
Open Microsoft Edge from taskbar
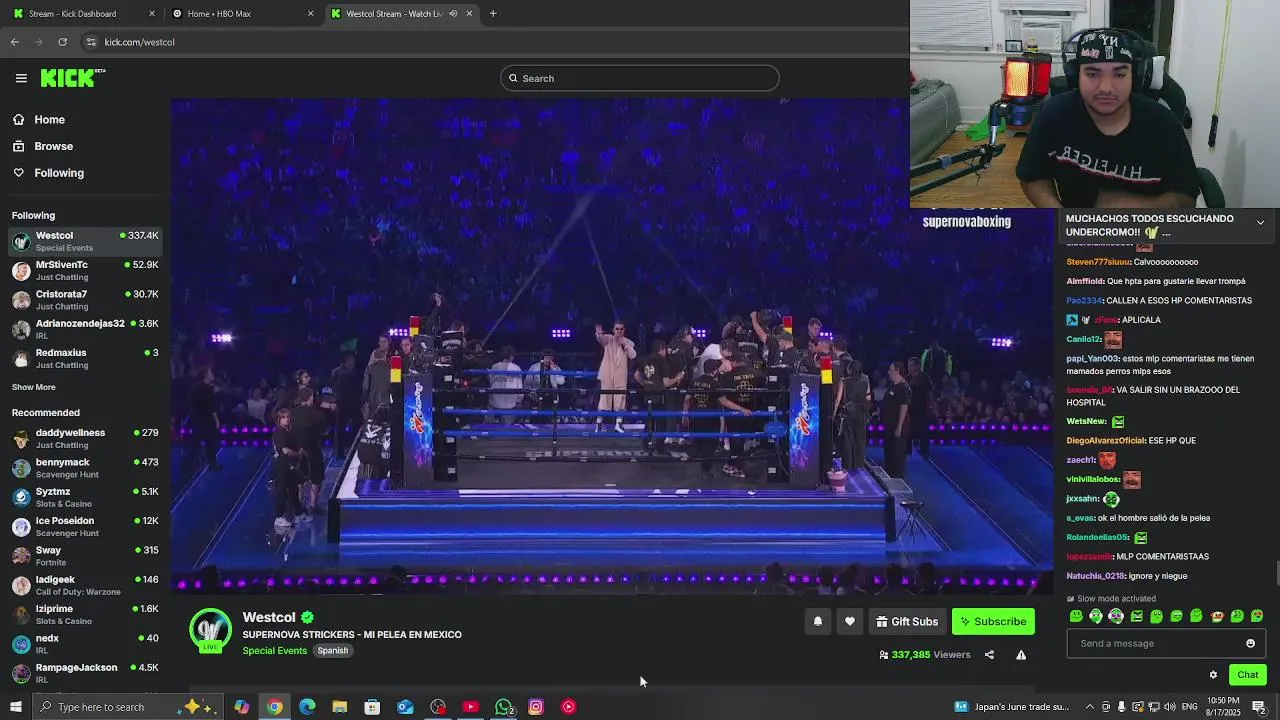coord(307,707)
